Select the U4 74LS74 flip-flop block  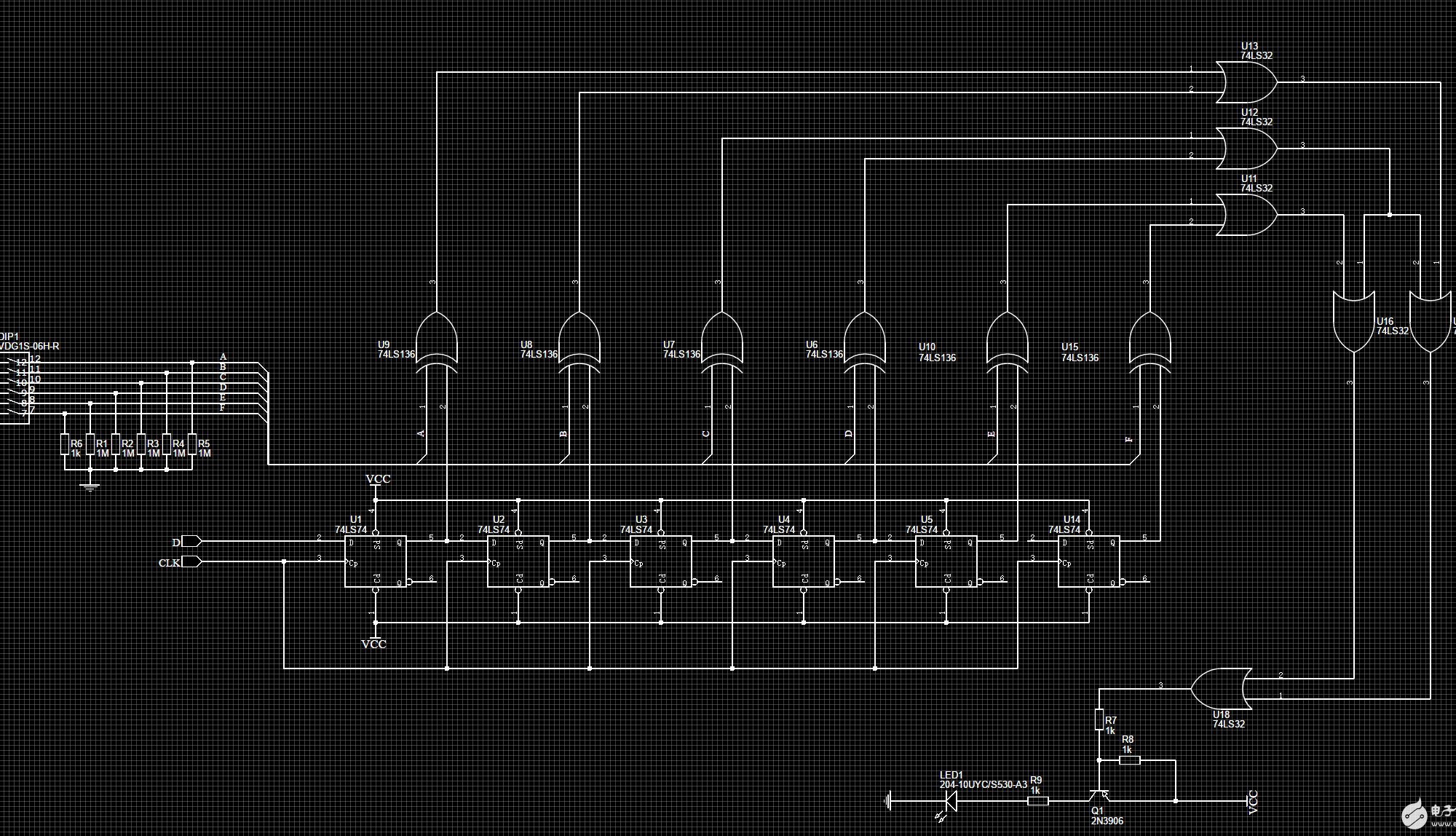click(804, 561)
